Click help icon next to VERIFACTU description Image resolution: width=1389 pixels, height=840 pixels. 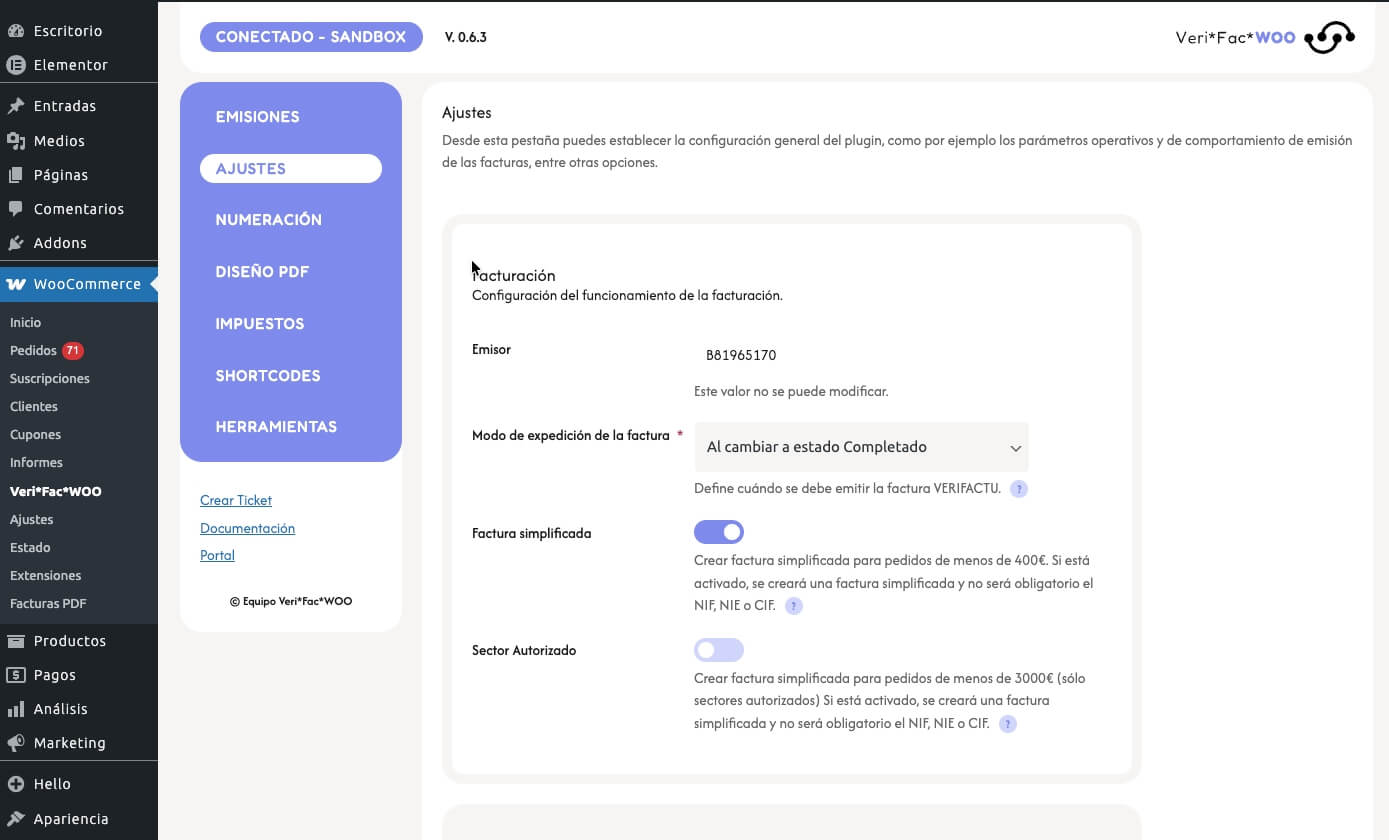pyautogui.click(x=1018, y=489)
